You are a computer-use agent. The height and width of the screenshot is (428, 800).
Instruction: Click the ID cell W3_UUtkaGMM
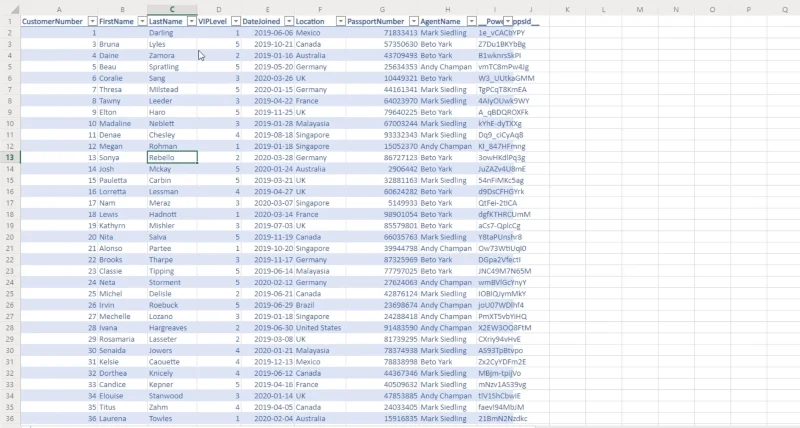(494, 78)
